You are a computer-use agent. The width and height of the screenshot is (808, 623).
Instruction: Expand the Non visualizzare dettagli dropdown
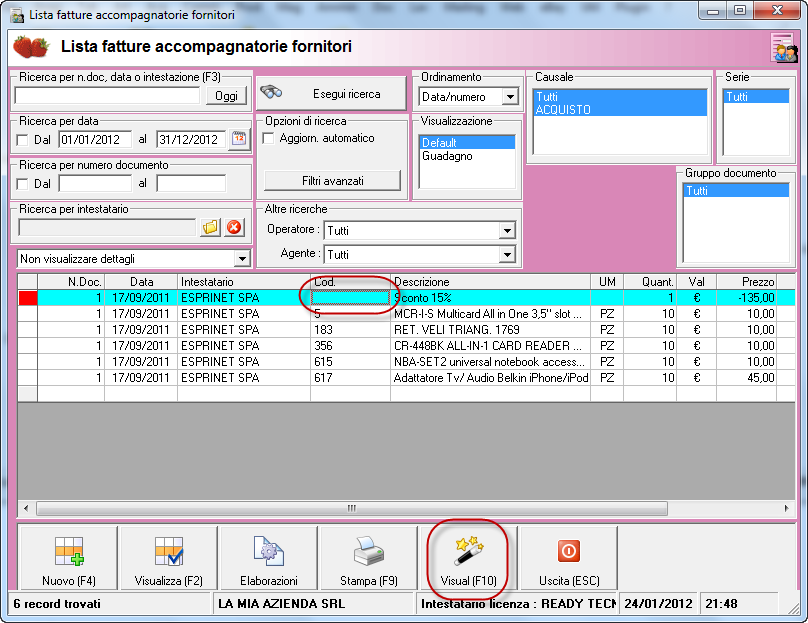click(x=242, y=259)
